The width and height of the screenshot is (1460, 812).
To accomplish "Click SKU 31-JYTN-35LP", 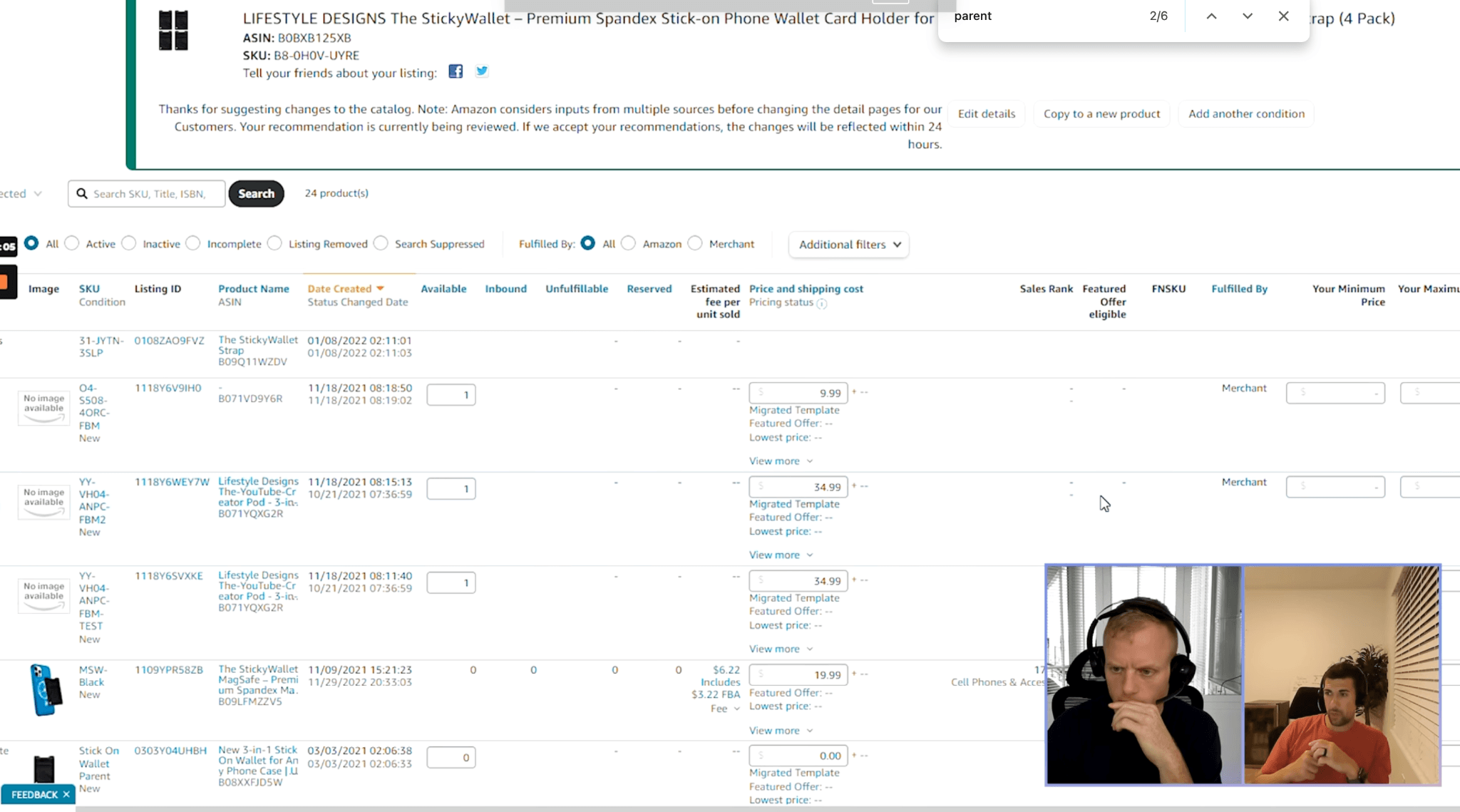I will 101,346.
